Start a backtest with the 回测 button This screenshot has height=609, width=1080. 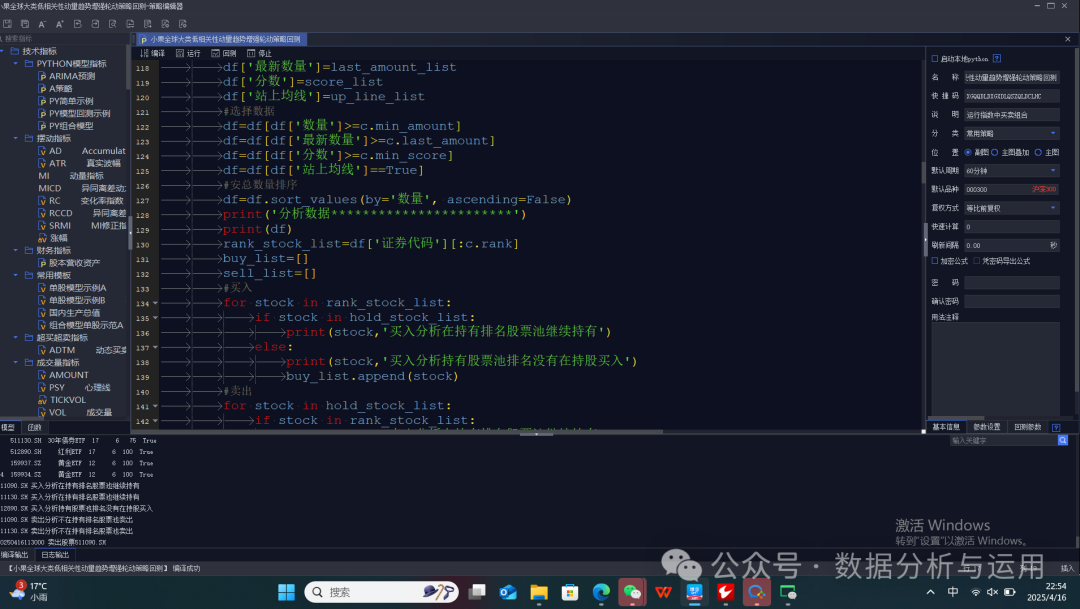(224, 53)
